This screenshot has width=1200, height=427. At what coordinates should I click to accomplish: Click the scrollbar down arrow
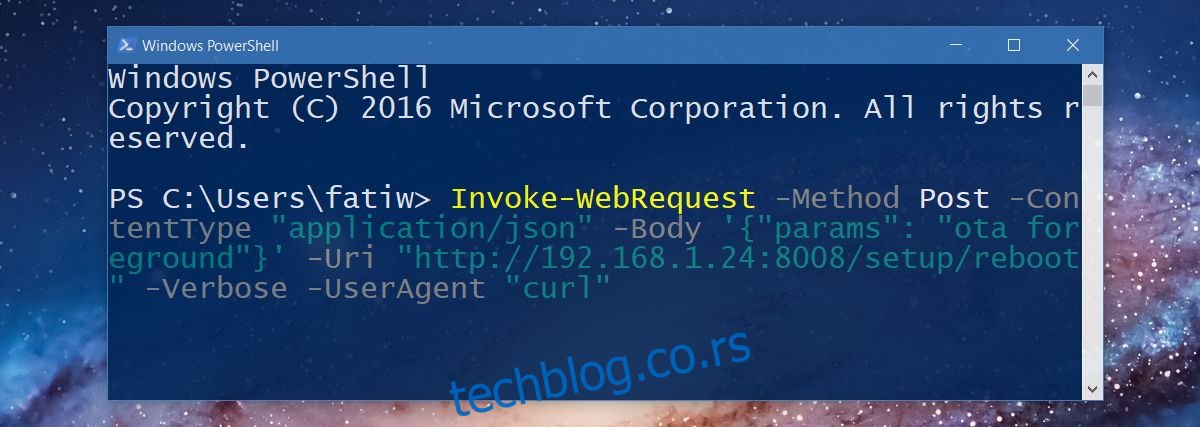[1093, 387]
